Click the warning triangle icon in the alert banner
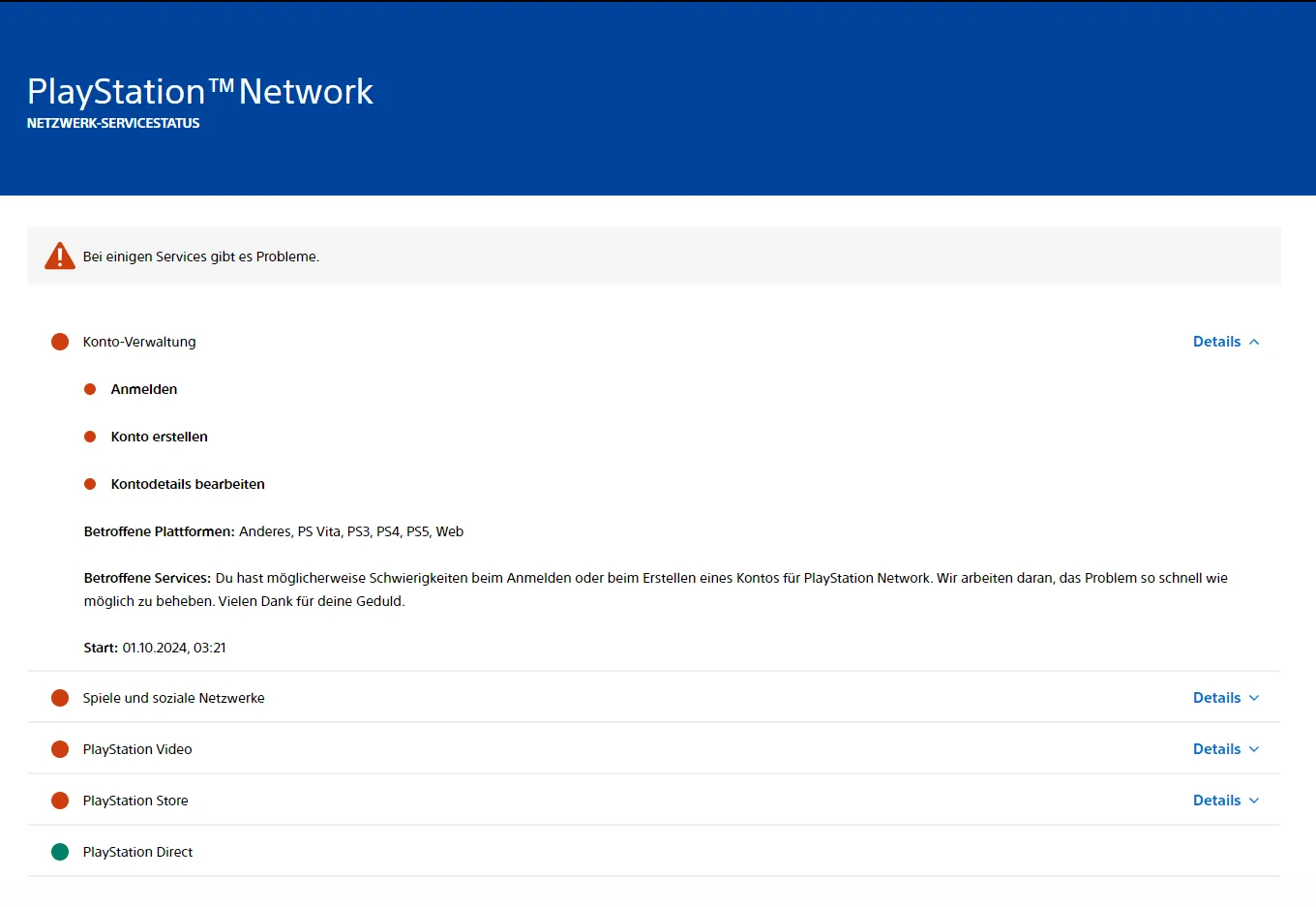This screenshot has width=1316, height=907. click(59, 255)
